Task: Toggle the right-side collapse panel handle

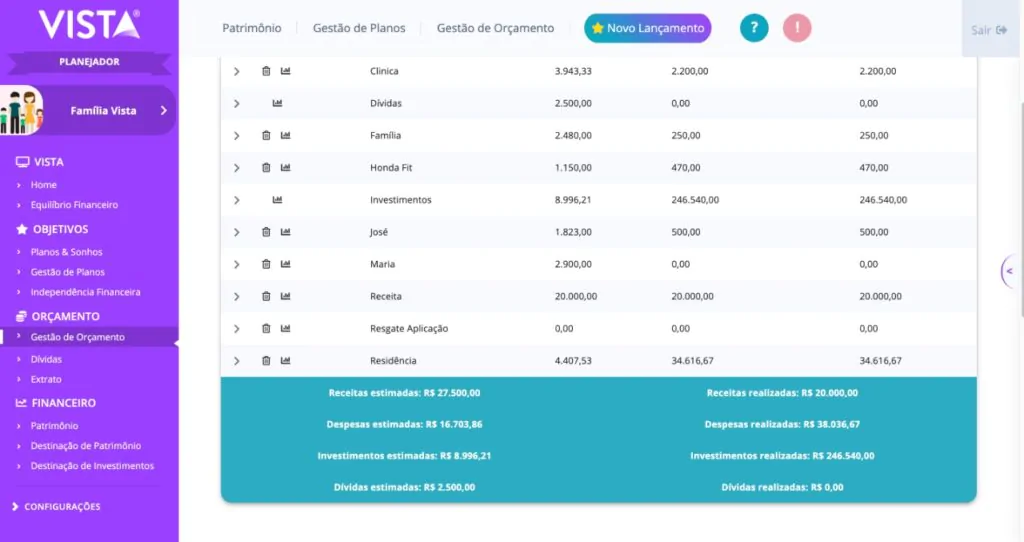Action: 1010,271
